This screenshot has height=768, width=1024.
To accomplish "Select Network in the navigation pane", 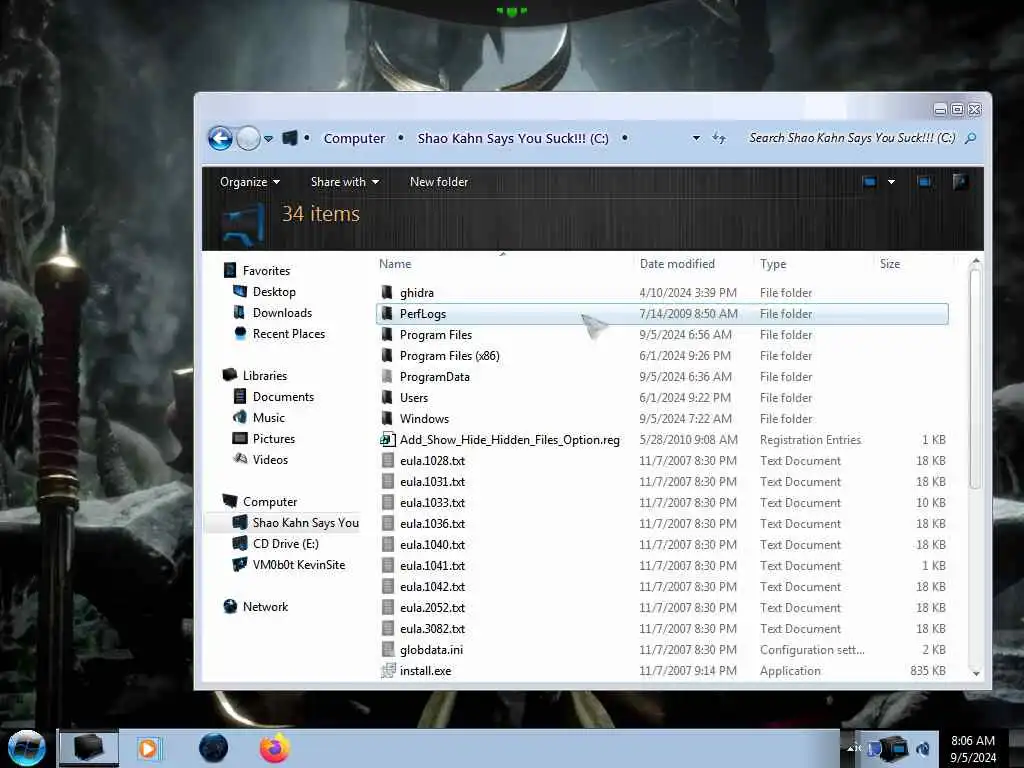I will (x=265, y=607).
